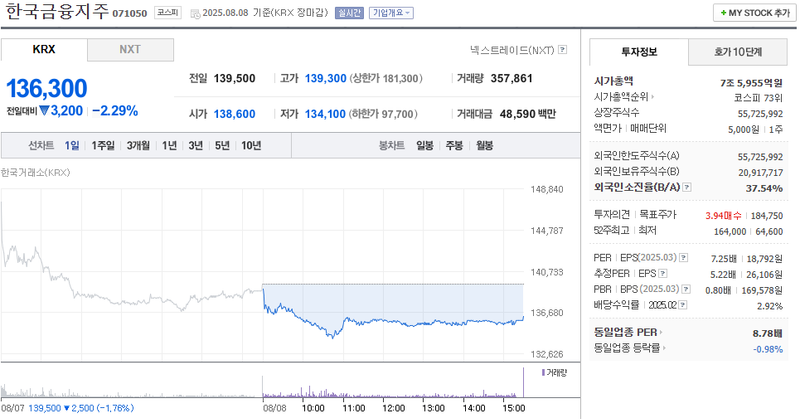Open help icon beside 외국인소진율(B/A)

click(x=687, y=187)
